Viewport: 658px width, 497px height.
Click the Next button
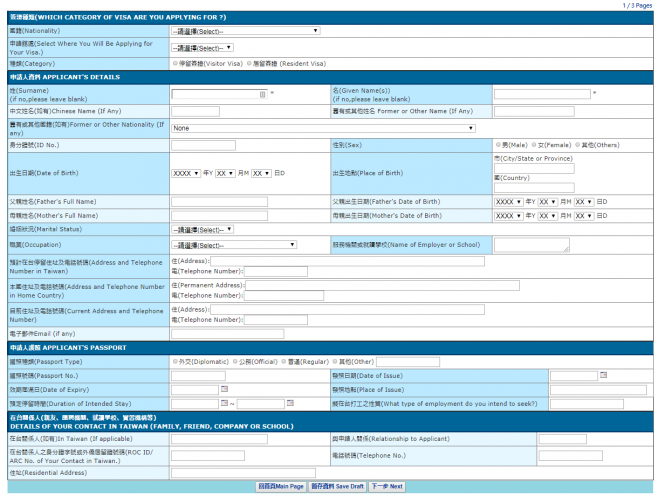pyautogui.click(x=387, y=486)
